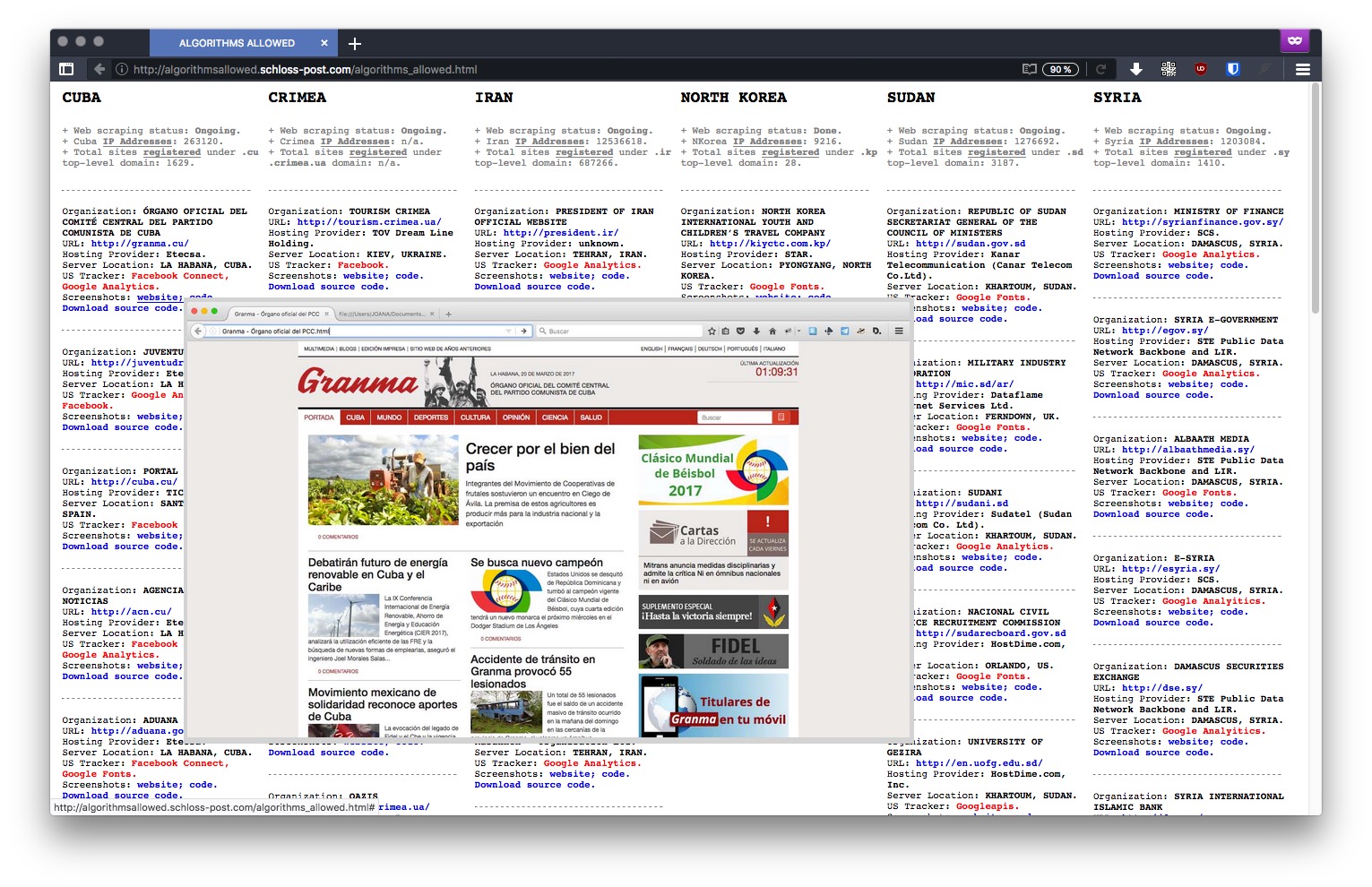Open reader view icon in the address bar
Image resolution: width=1372 pixels, height=887 pixels.
click(1030, 69)
